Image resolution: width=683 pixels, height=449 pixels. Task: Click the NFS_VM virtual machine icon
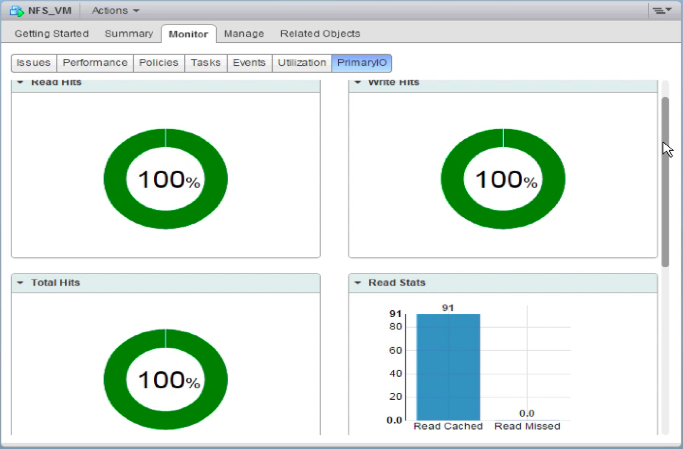coord(17,11)
